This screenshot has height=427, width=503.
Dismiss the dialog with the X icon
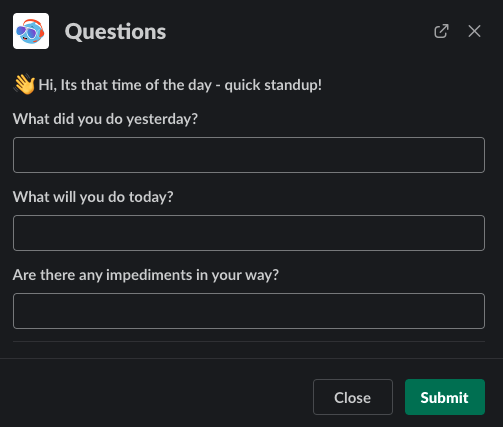[x=474, y=31]
